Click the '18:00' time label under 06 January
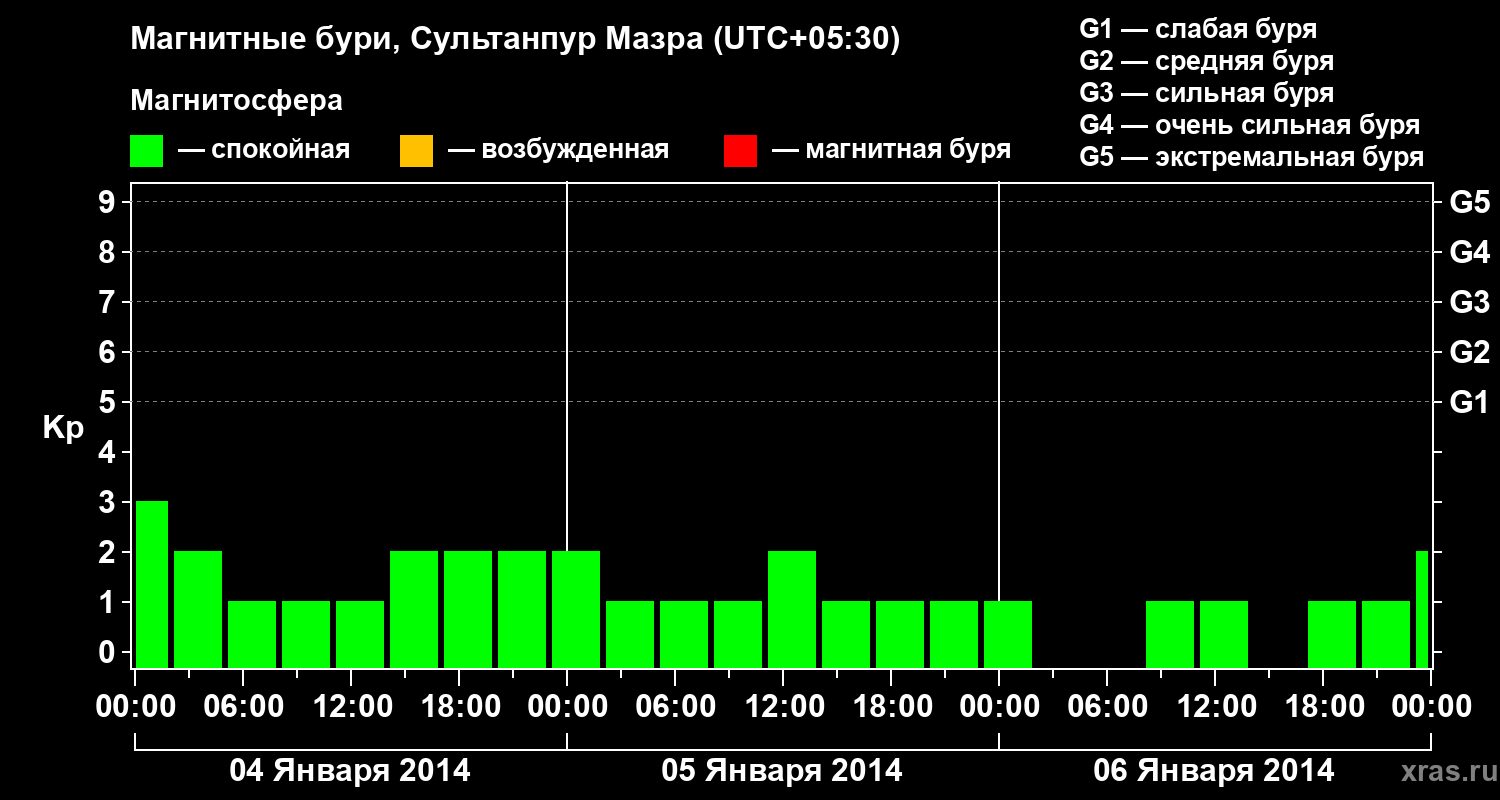The width and height of the screenshot is (1500, 800). pyautogui.click(x=1326, y=707)
